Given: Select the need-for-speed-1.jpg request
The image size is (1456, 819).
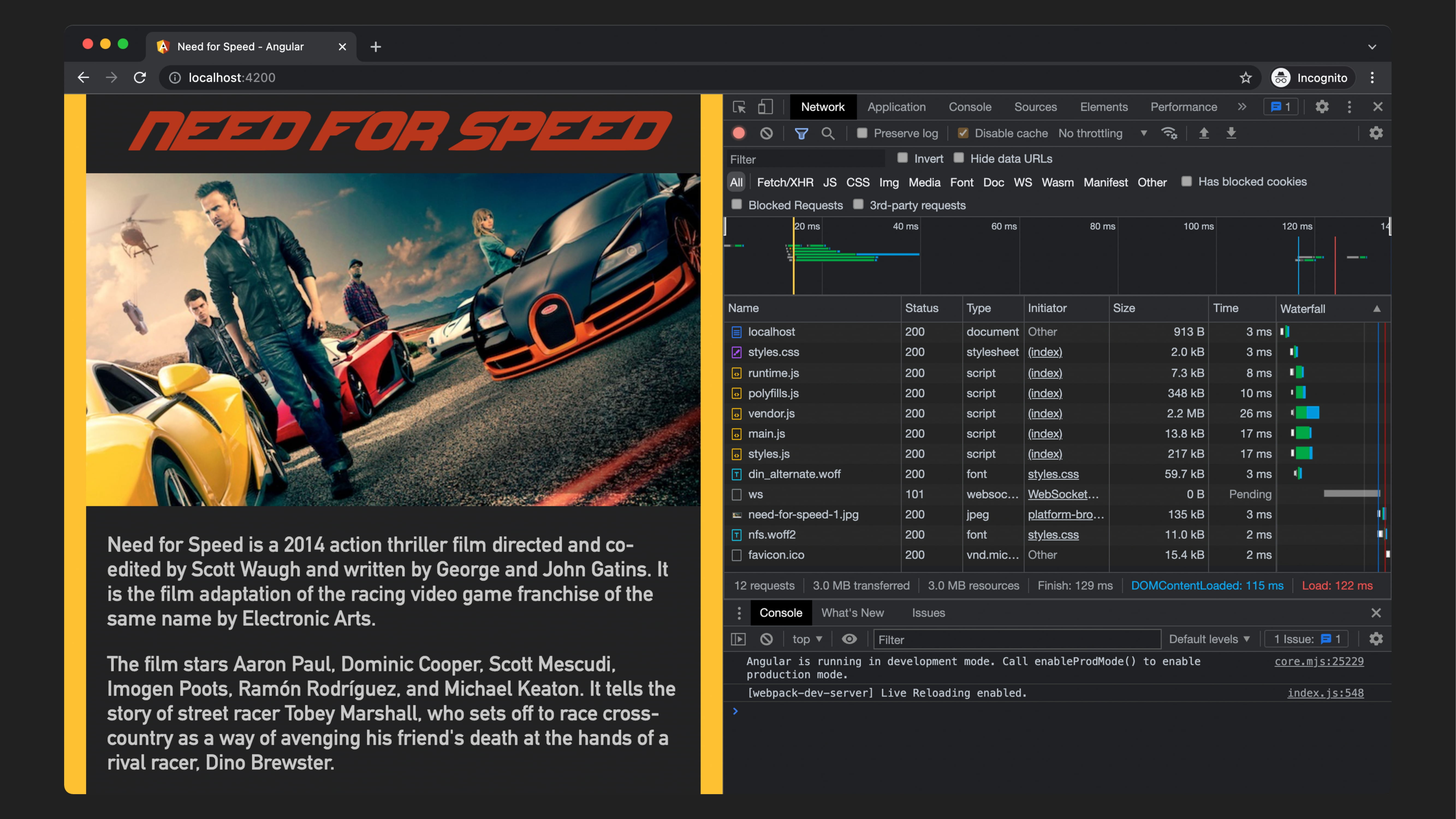Looking at the screenshot, I should pos(1057,514).
